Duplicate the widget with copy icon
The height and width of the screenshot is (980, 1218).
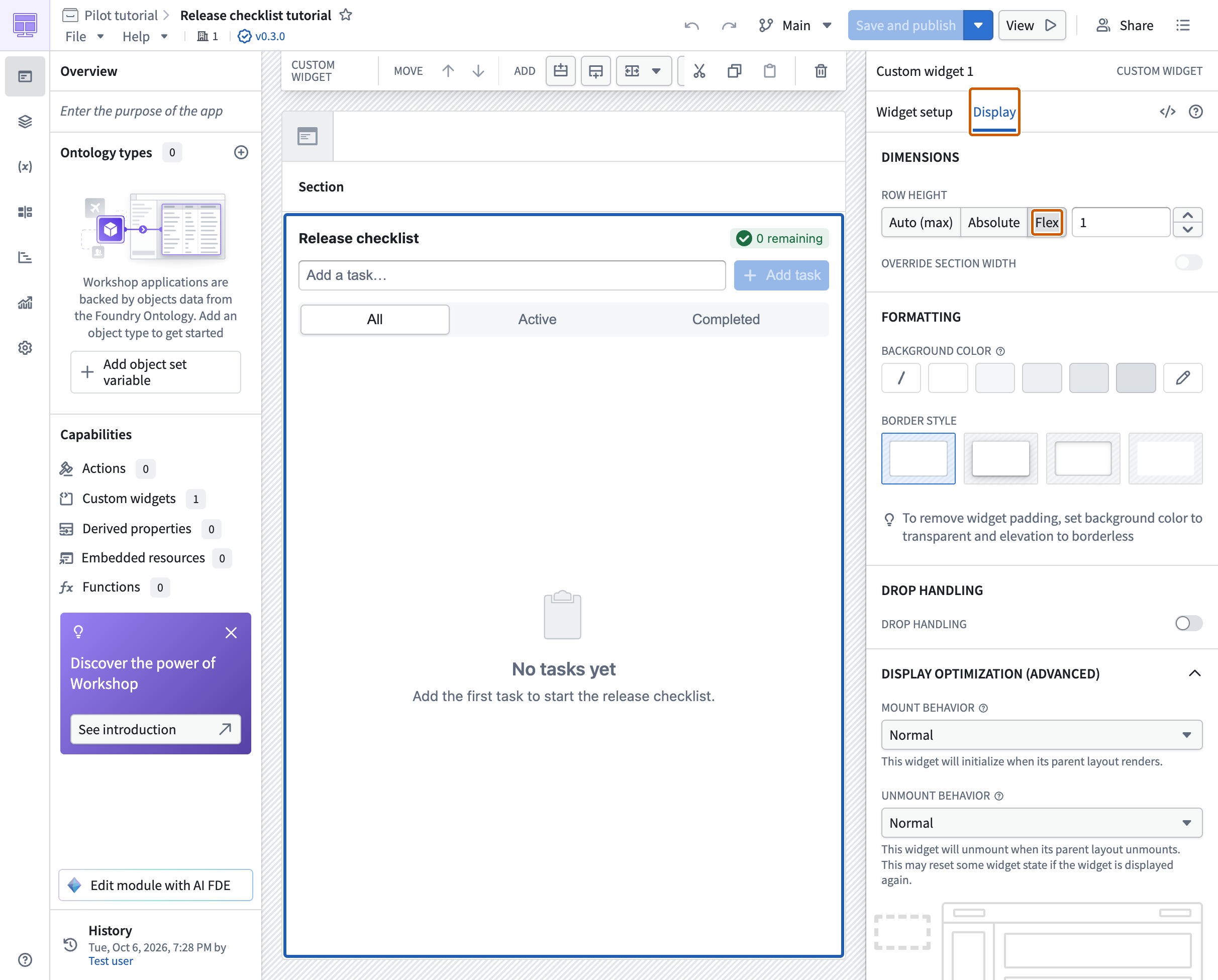(735, 71)
